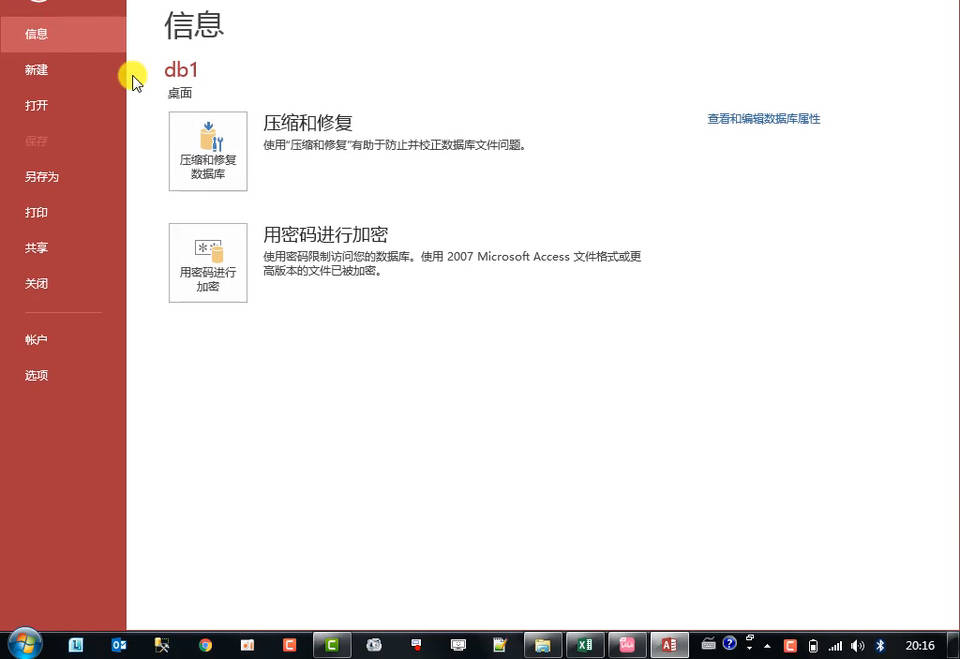Click the orange C icon beside the green one
The image size is (960, 659).
click(289, 645)
